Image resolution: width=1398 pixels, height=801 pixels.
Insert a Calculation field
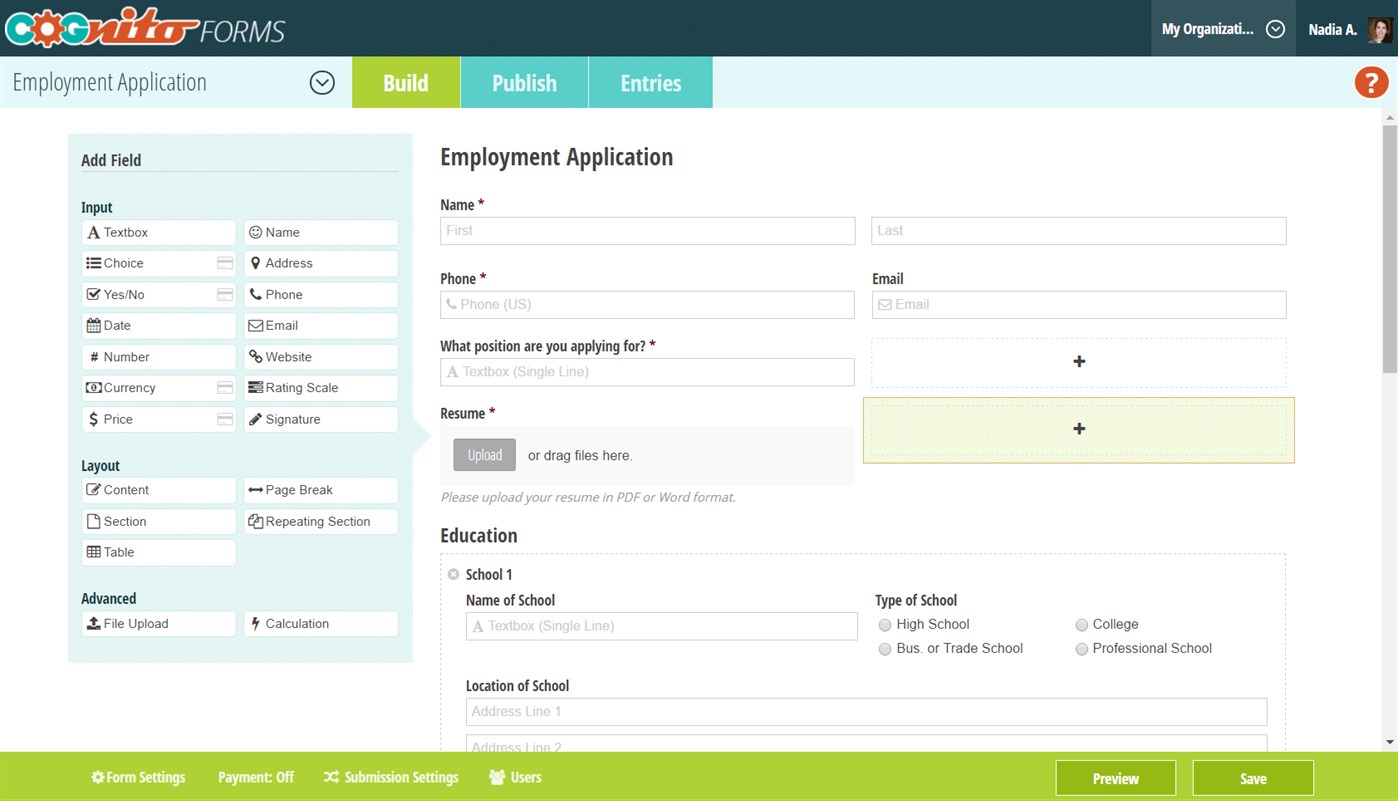[320, 624]
